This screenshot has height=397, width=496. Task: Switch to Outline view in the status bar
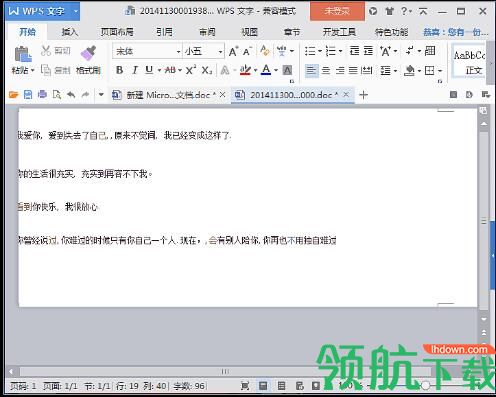[281, 386]
